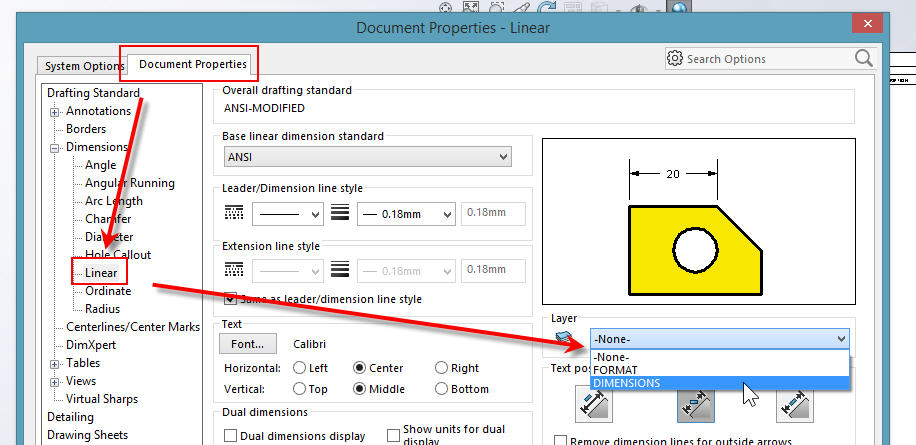The height and width of the screenshot is (445, 916).
Task: Click the extension line style icon
Action: coord(234,269)
